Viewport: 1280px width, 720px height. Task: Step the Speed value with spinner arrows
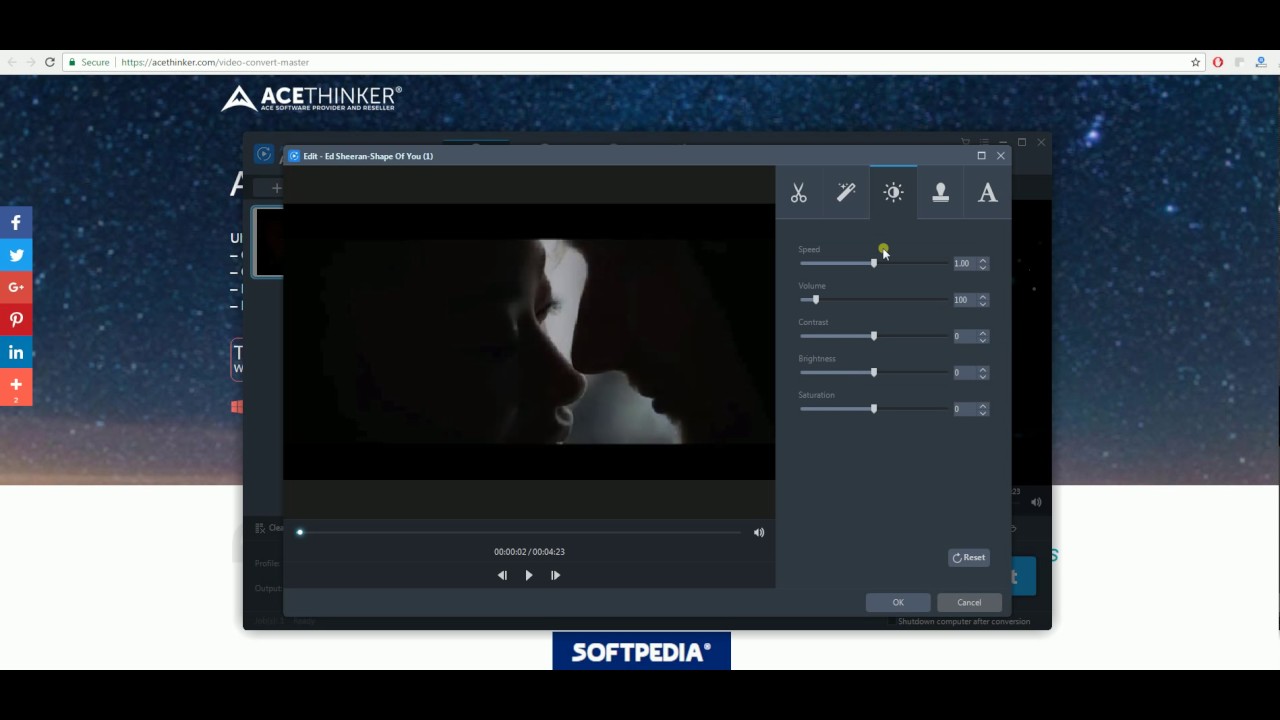pyautogui.click(x=983, y=263)
